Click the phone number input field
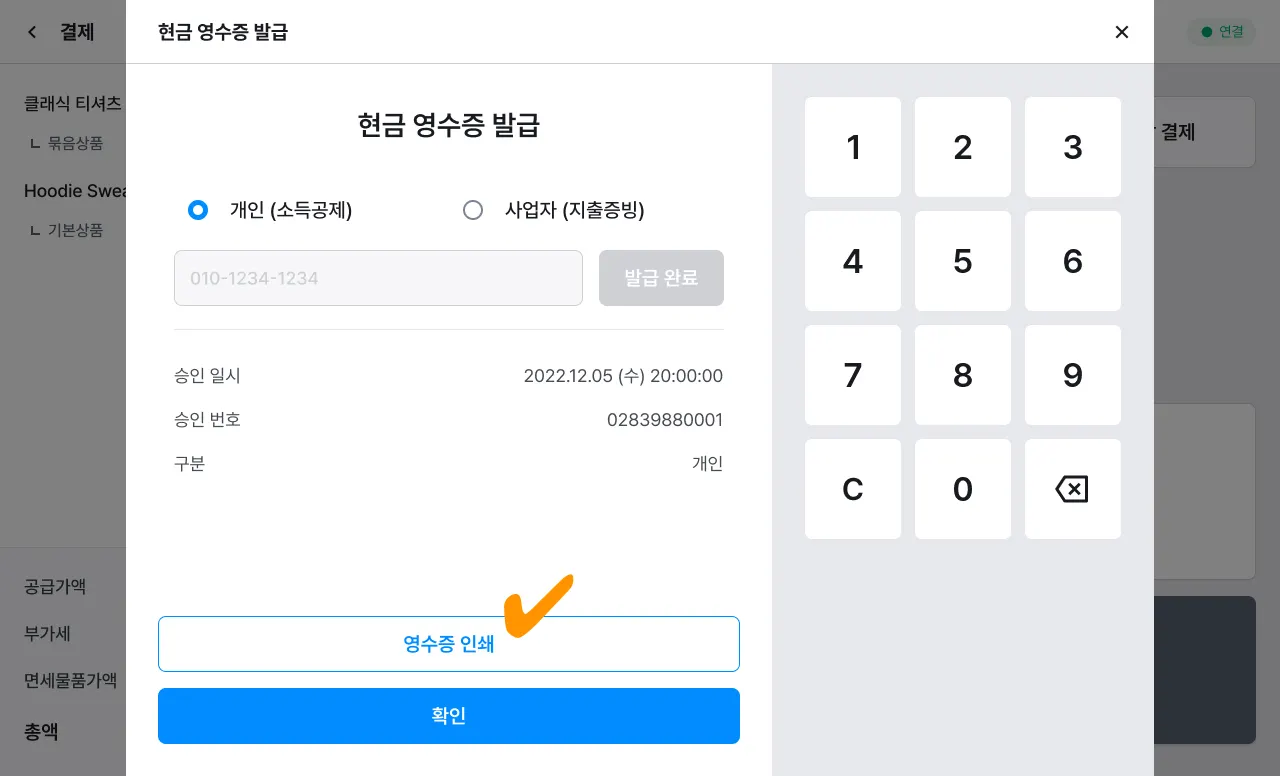This screenshot has width=1280, height=776. (378, 278)
